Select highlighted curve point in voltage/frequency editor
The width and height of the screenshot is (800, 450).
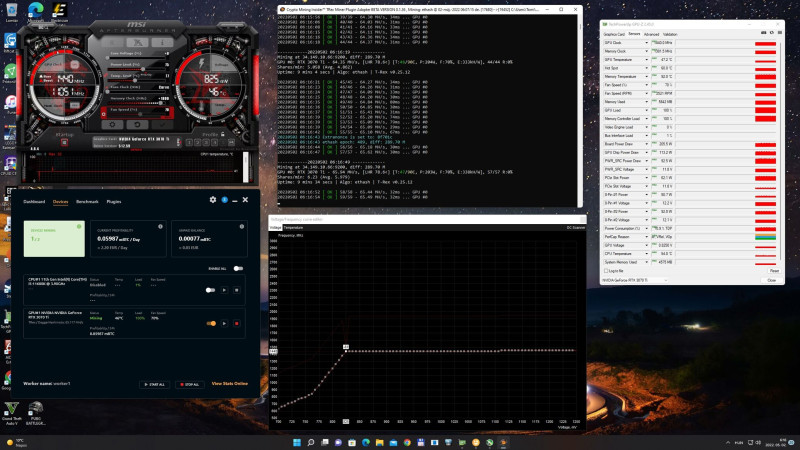pos(346,351)
